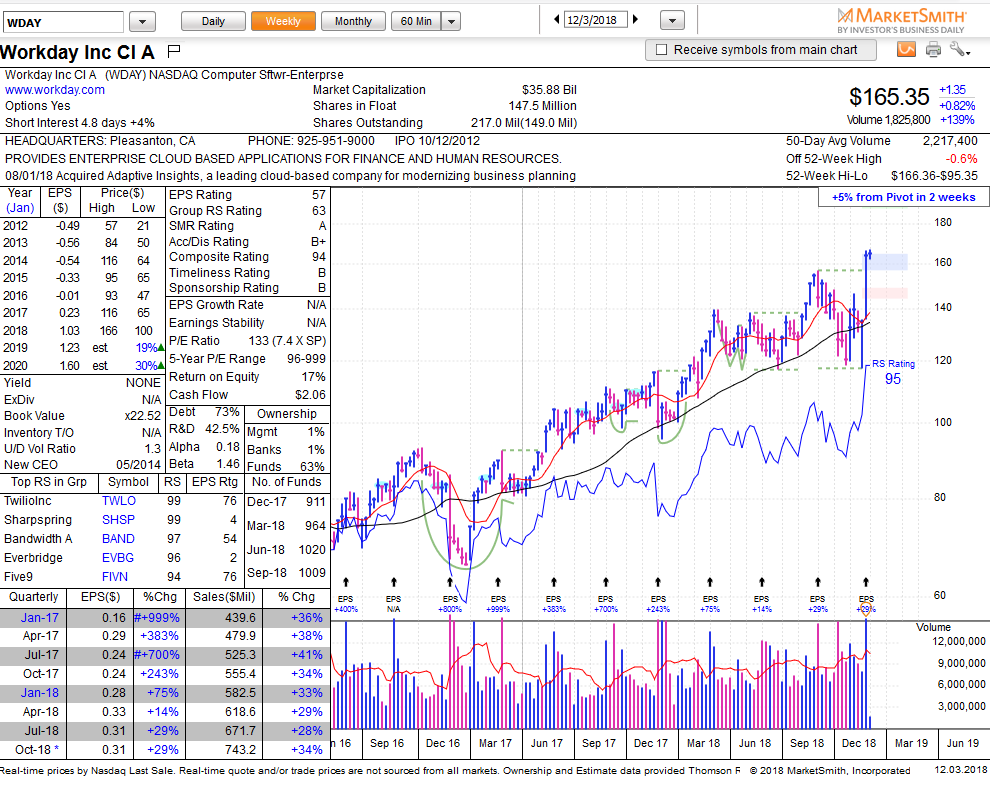Click the '+5% from Pivot in 2 weeks' alert
Viewport: 990px width, 785px height.
click(x=904, y=197)
